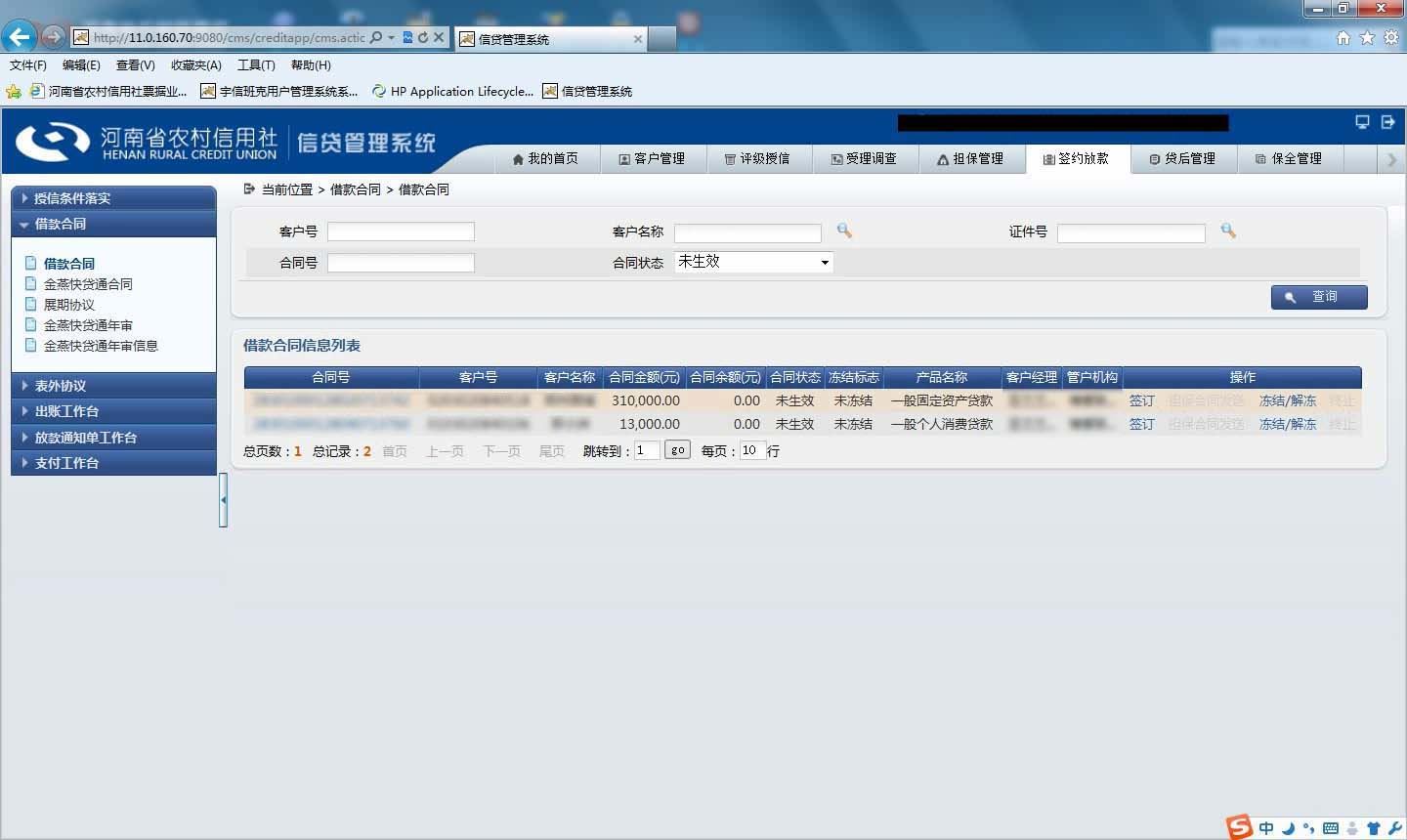Collapse 借款合同 sidebar section
The height and width of the screenshot is (840, 1407).
tap(113, 224)
